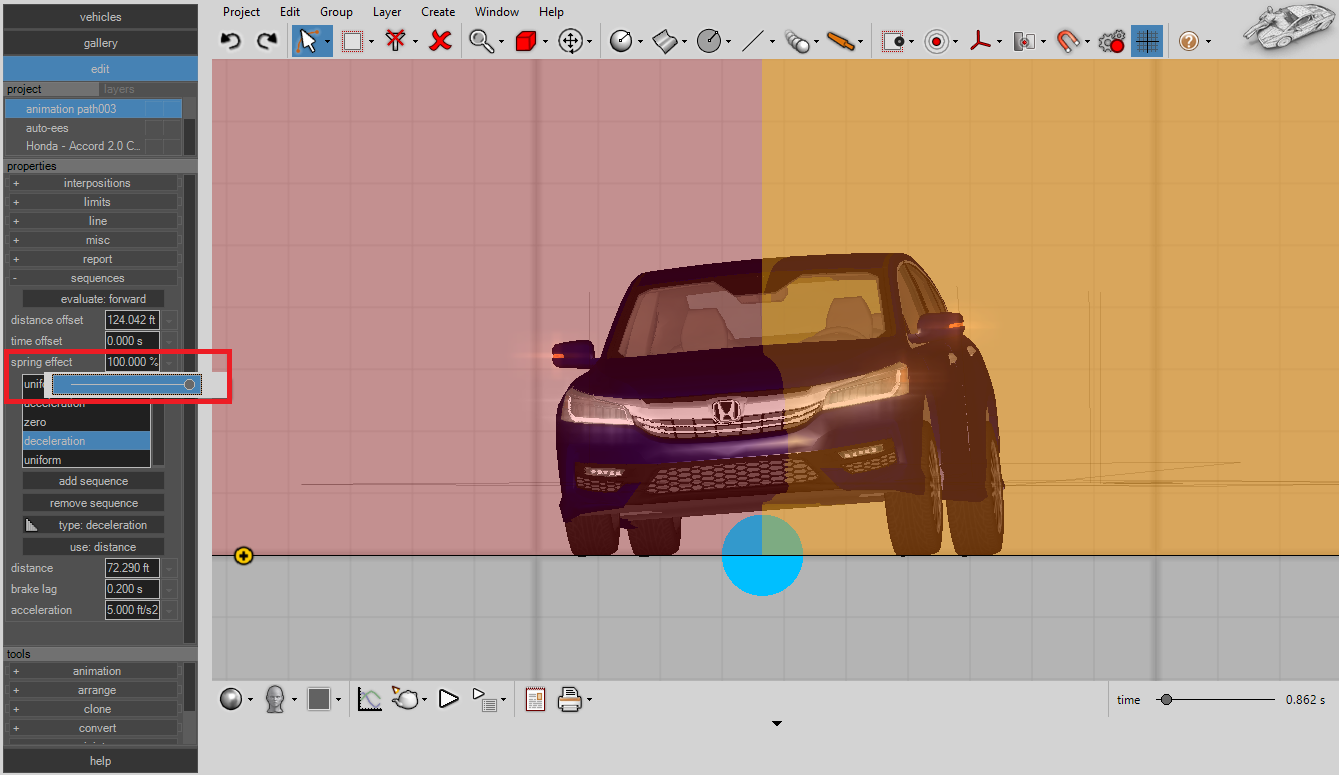
Task: Click the red X delete icon
Action: click(x=440, y=41)
